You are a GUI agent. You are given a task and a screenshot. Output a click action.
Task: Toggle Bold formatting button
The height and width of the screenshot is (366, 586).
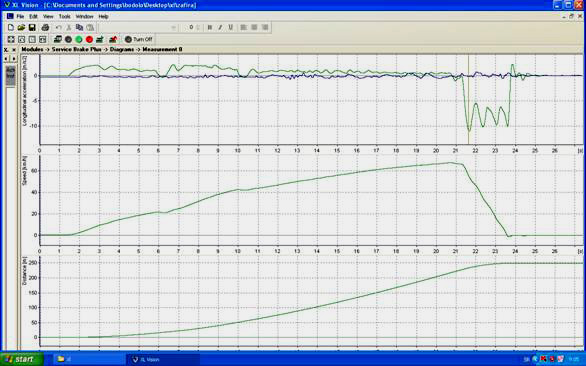(x=210, y=27)
